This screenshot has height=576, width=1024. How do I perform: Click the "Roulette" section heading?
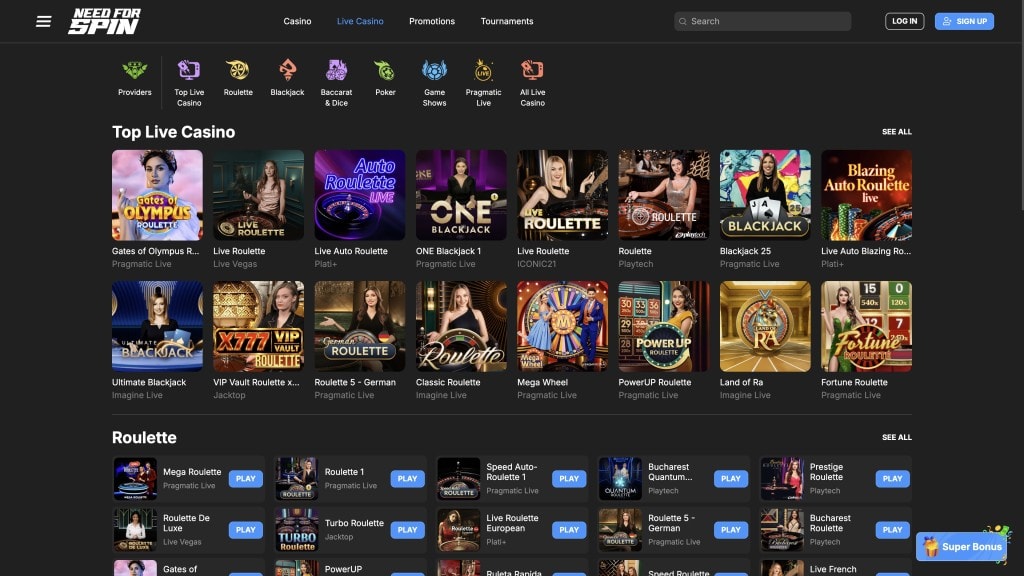click(144, 438)
